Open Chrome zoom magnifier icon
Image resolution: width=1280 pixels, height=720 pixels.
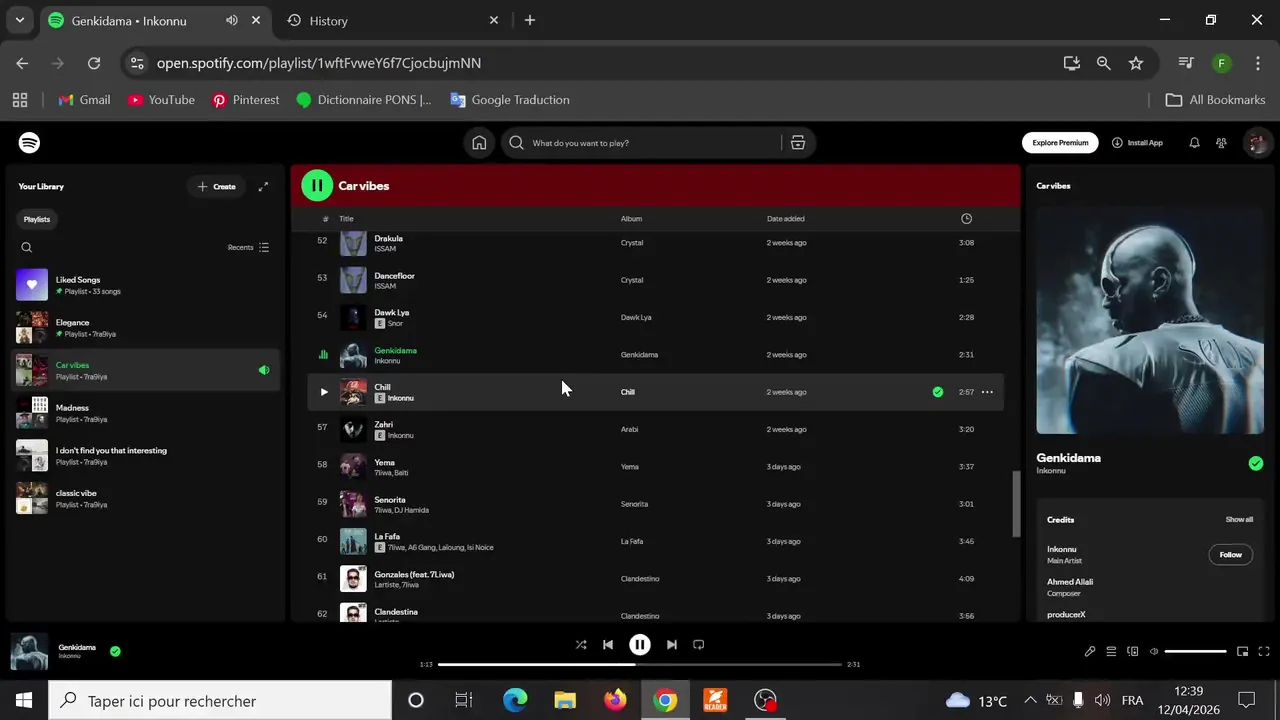click(x=1104, y=63)
